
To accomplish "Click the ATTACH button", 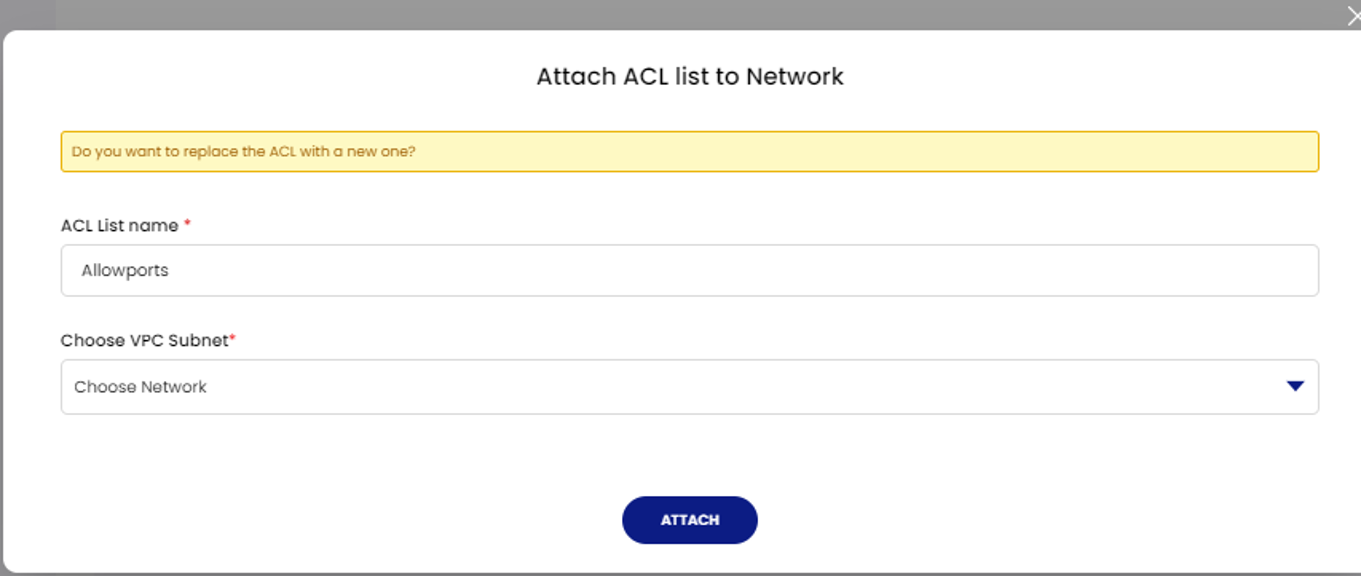I will click(689, 519).
